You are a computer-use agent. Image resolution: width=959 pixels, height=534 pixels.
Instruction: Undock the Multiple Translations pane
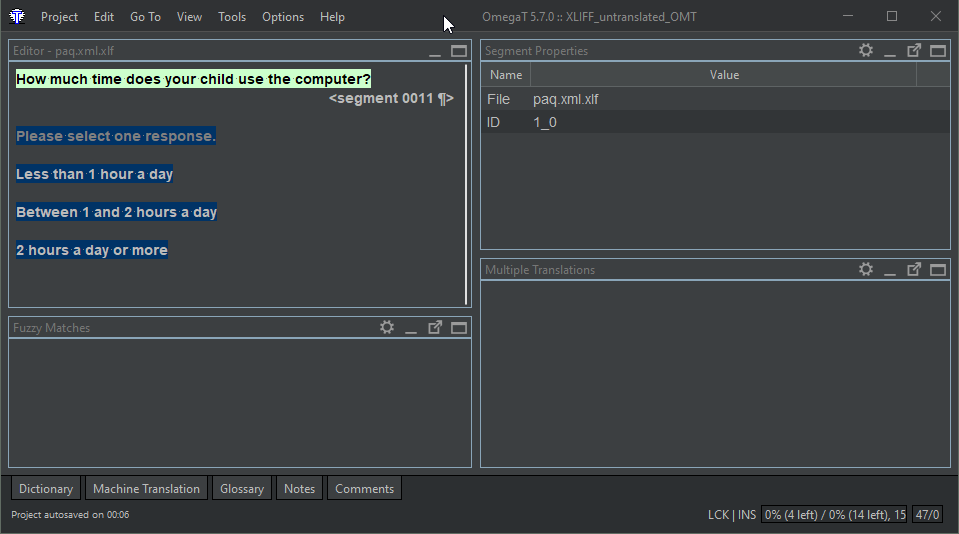click(914, 269)
